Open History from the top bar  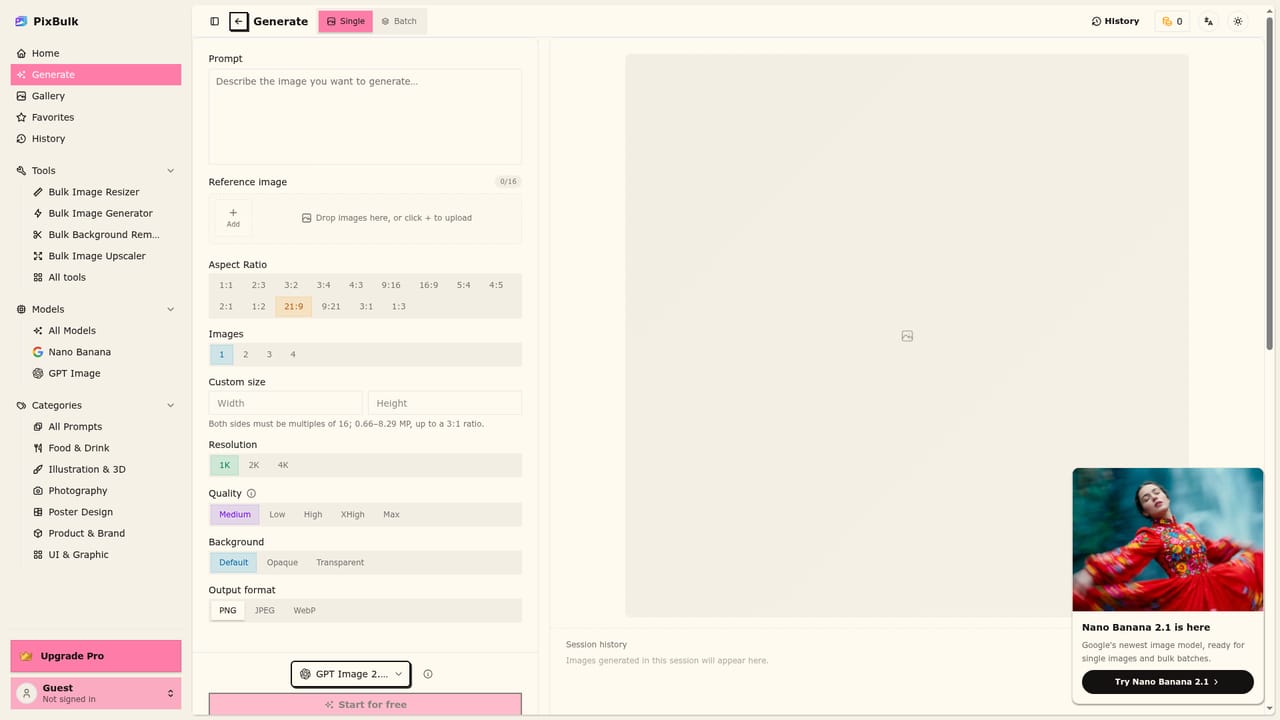tap(1115, 21)
